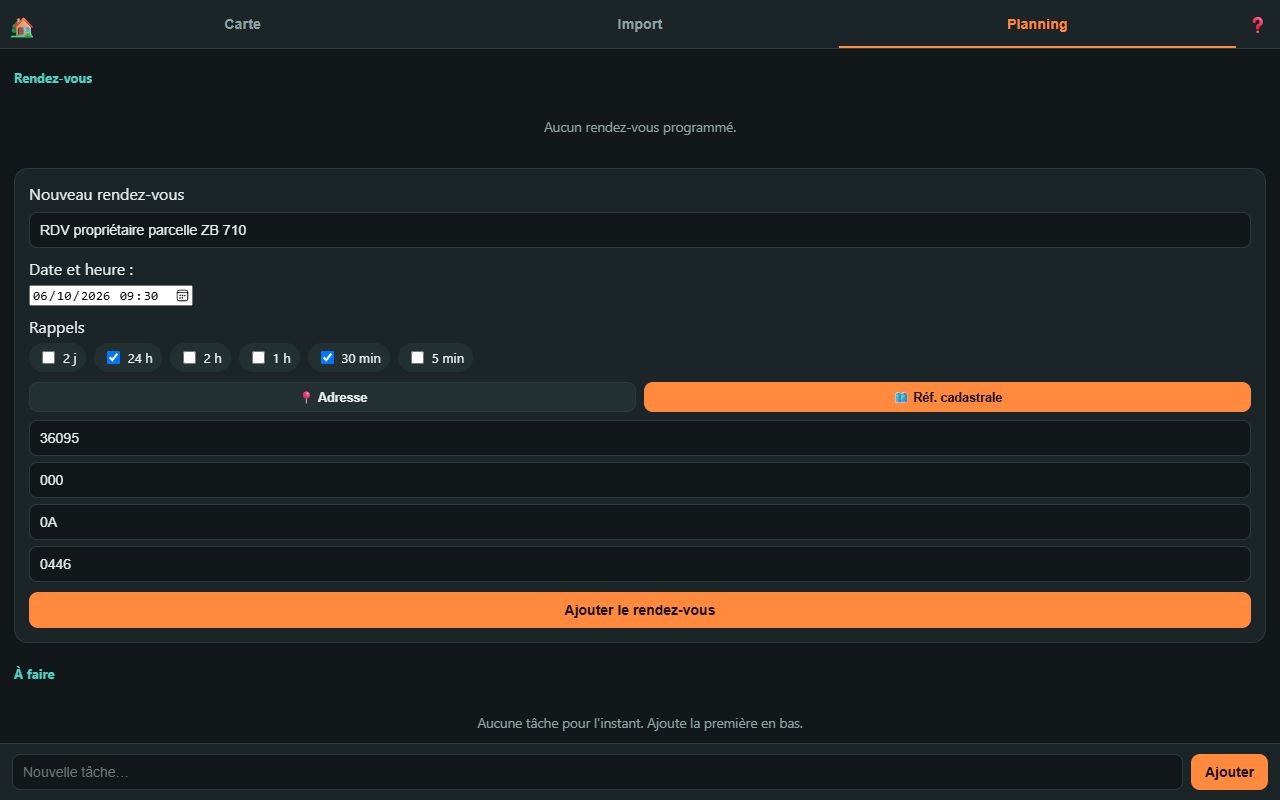This screenshot has width=1280, height=800.
Task: Switch to the Carte tab
Action: (x=242, y=24)
